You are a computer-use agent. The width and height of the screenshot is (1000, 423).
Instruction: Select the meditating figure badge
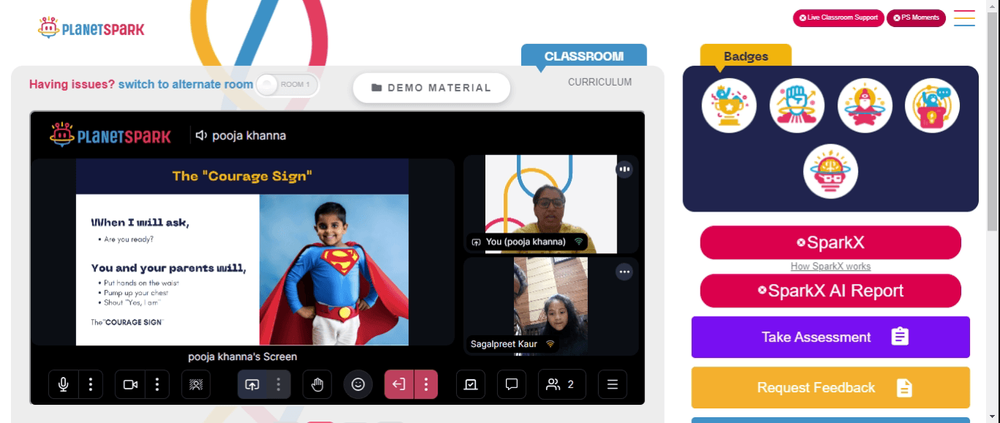pyautogui.click(x=865, y=105)
